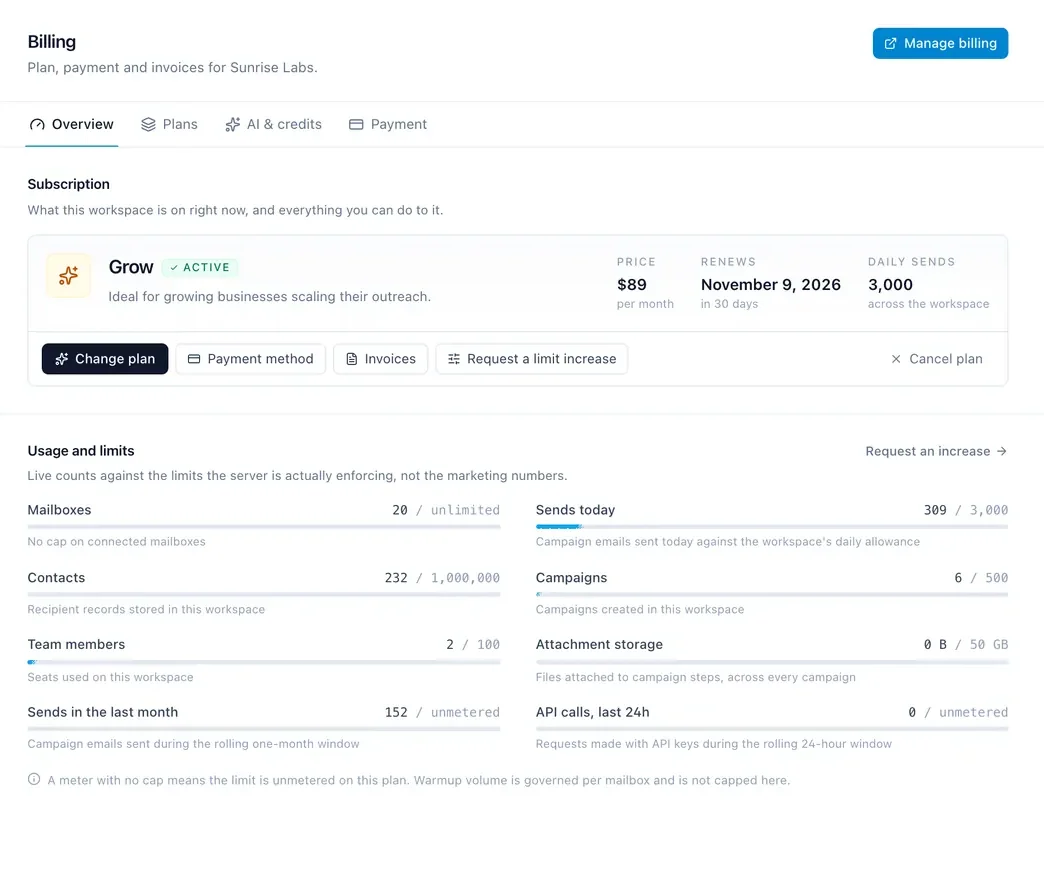This screenshot has height=880, width=1044.
Task: Click the Sends today count 309 / 3,000
Action: click(965, 510)
